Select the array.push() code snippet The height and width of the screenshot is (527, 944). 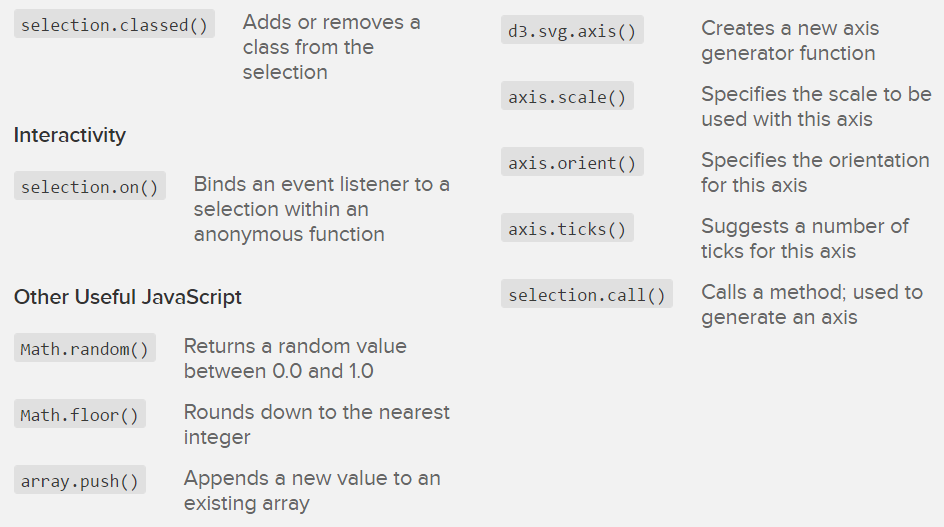(80, 481)
